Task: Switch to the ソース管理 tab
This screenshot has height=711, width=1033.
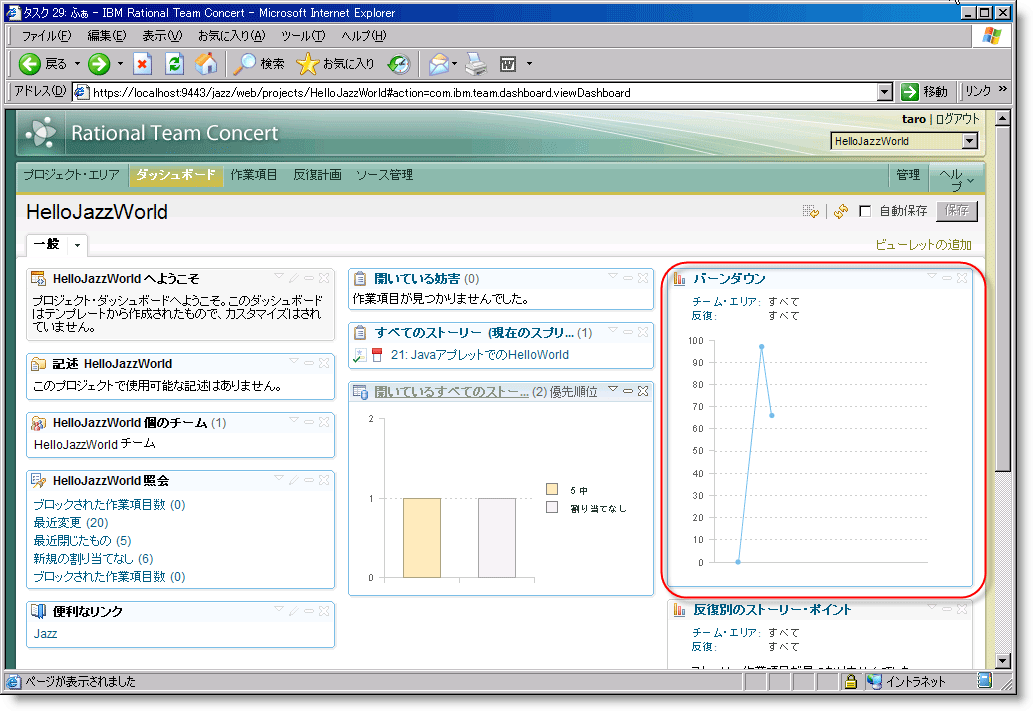Action: pyautogui.click(x=384, y=175)
